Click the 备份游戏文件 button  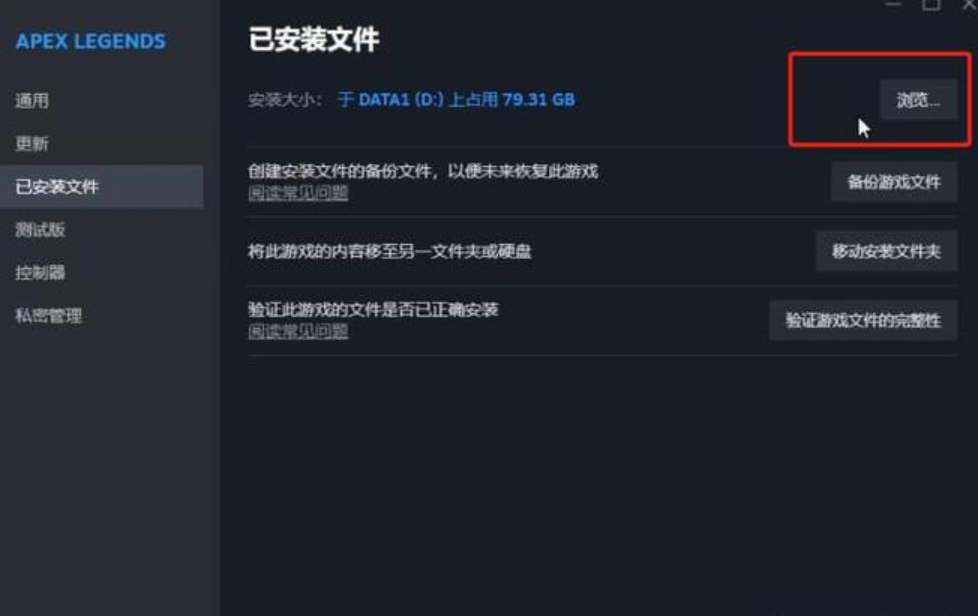pyautogui.click(x=894, y=182)
